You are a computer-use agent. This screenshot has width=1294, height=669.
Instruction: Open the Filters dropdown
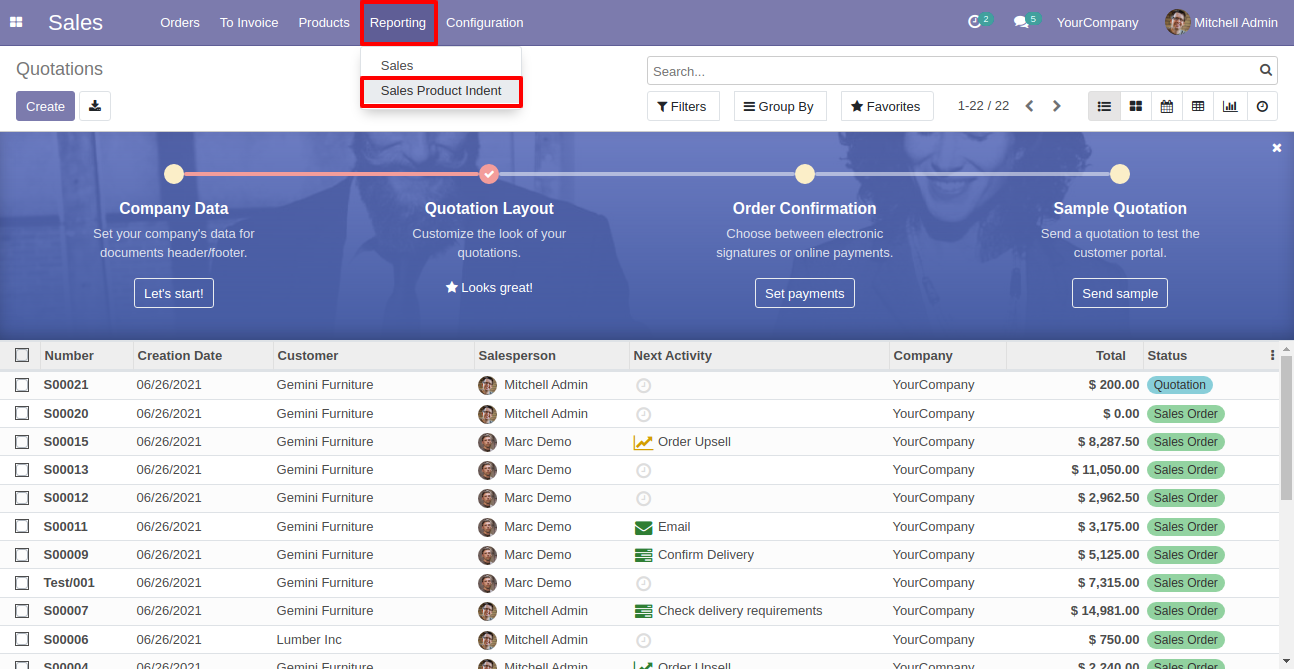point(683,106)
